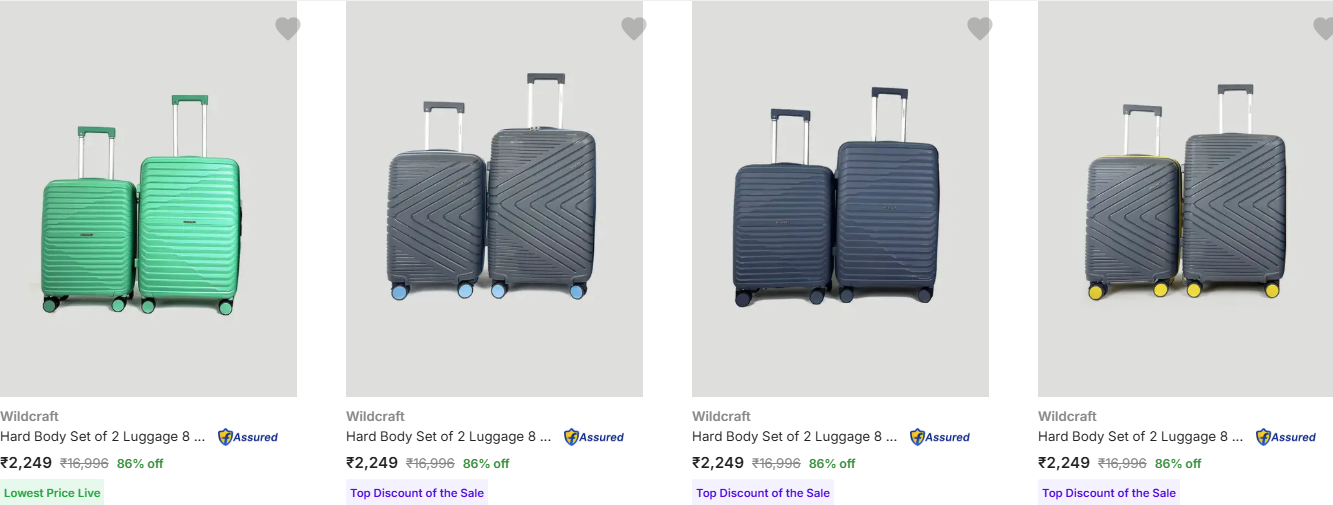Click Wildcraft brand name above green luggage title
1333x505 pixels.
pos(29,416)
